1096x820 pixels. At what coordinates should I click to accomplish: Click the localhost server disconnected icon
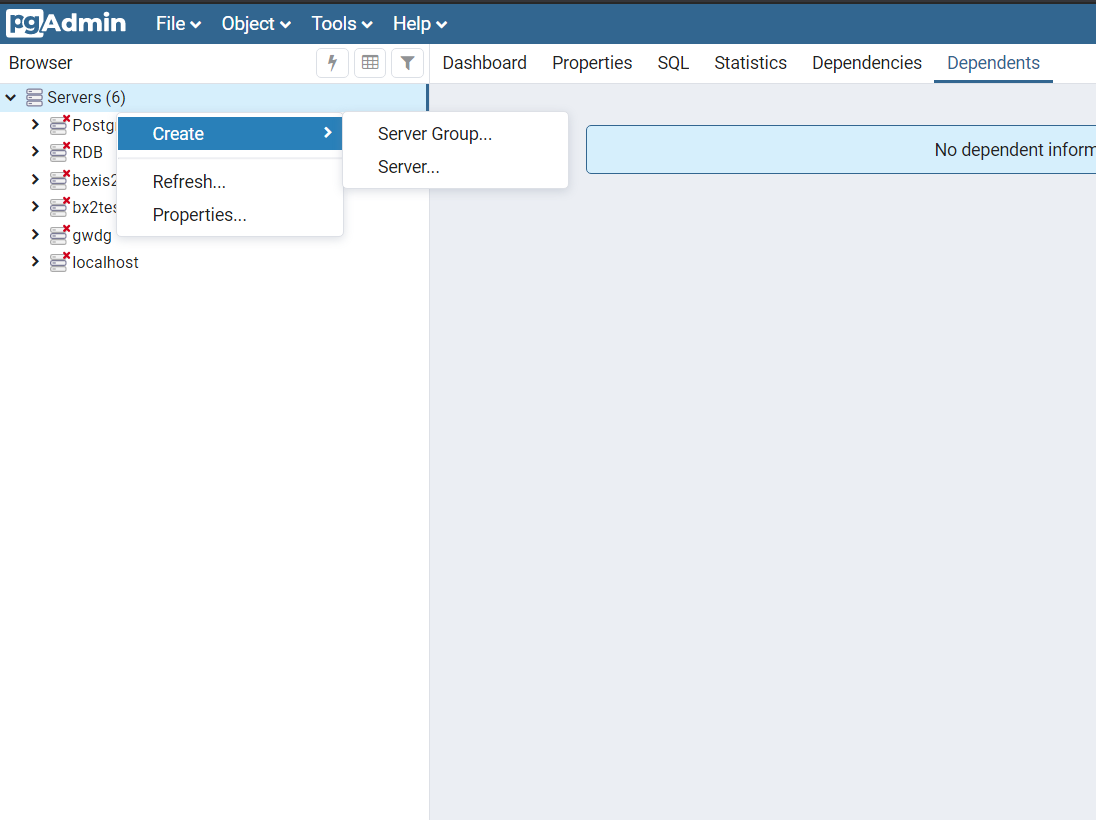[60, 262]
